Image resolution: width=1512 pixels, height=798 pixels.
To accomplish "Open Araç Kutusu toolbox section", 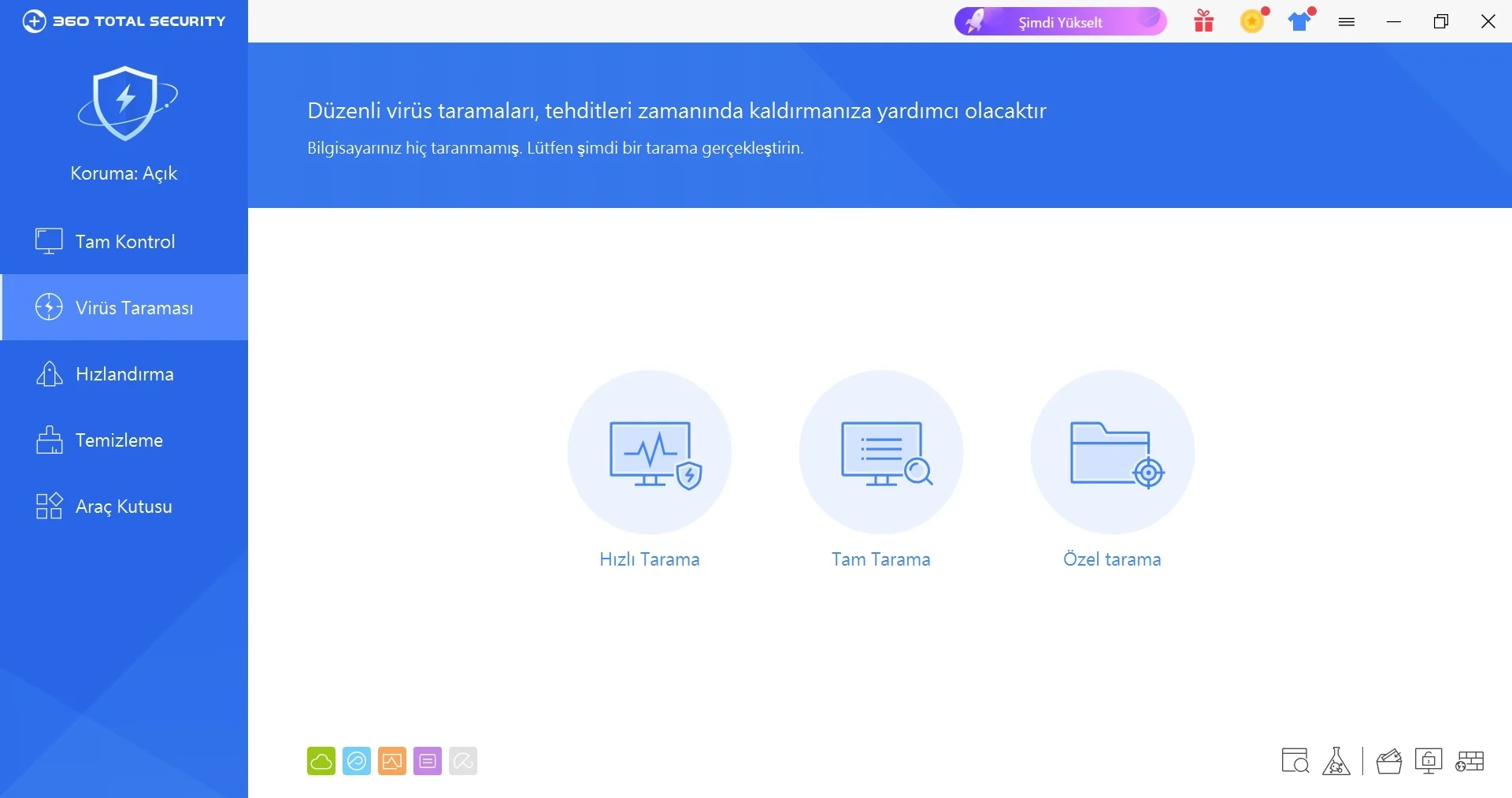I will click(124, 506).
